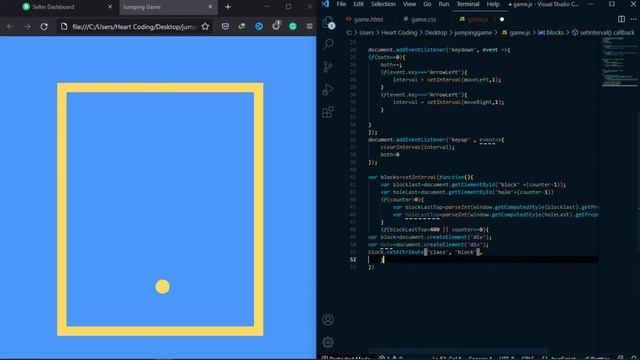Click the Users breadcrumb segment
640x360 pixels.
(x=367, y=33)
